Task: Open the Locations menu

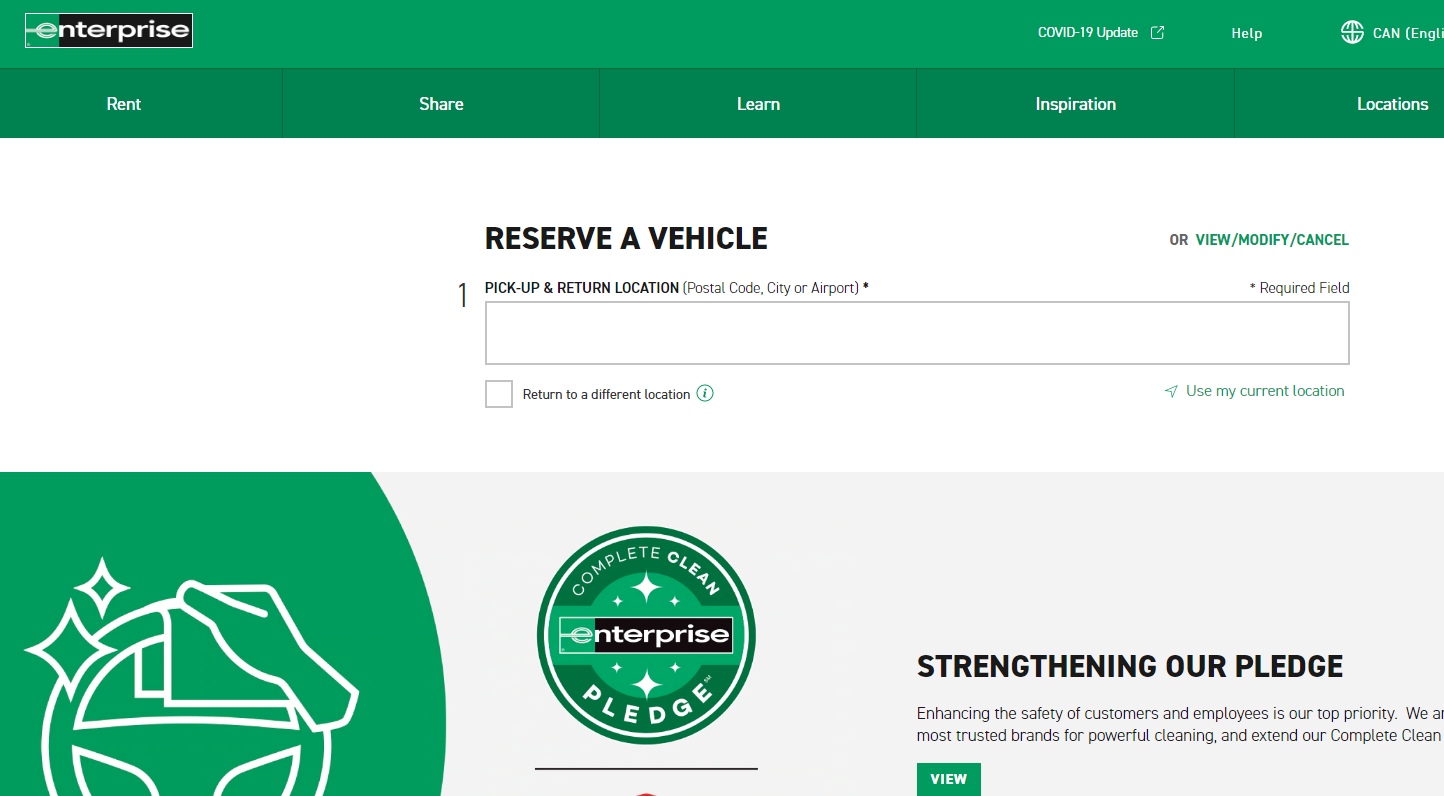Action: pos(1392,103)
